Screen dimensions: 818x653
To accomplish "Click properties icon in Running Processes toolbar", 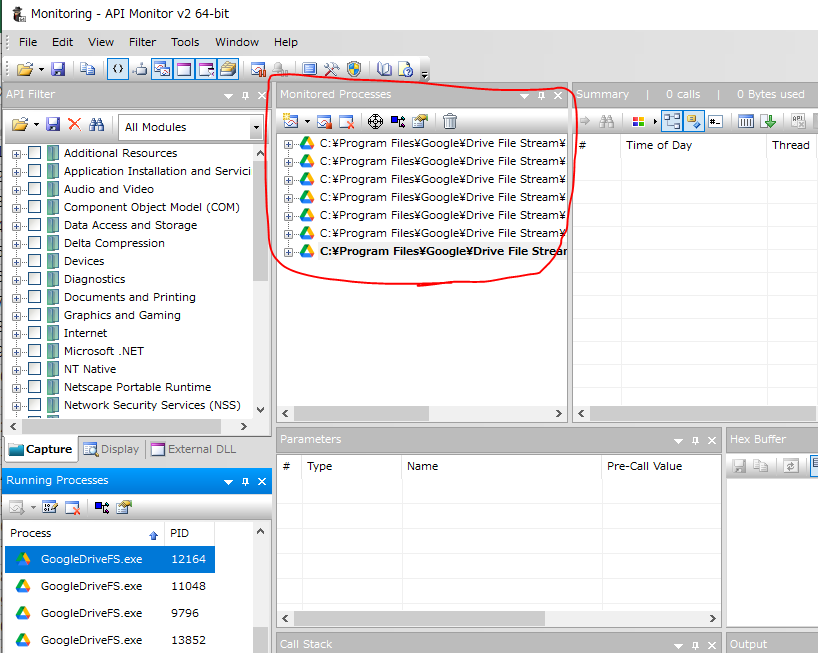I will (124, 506).
